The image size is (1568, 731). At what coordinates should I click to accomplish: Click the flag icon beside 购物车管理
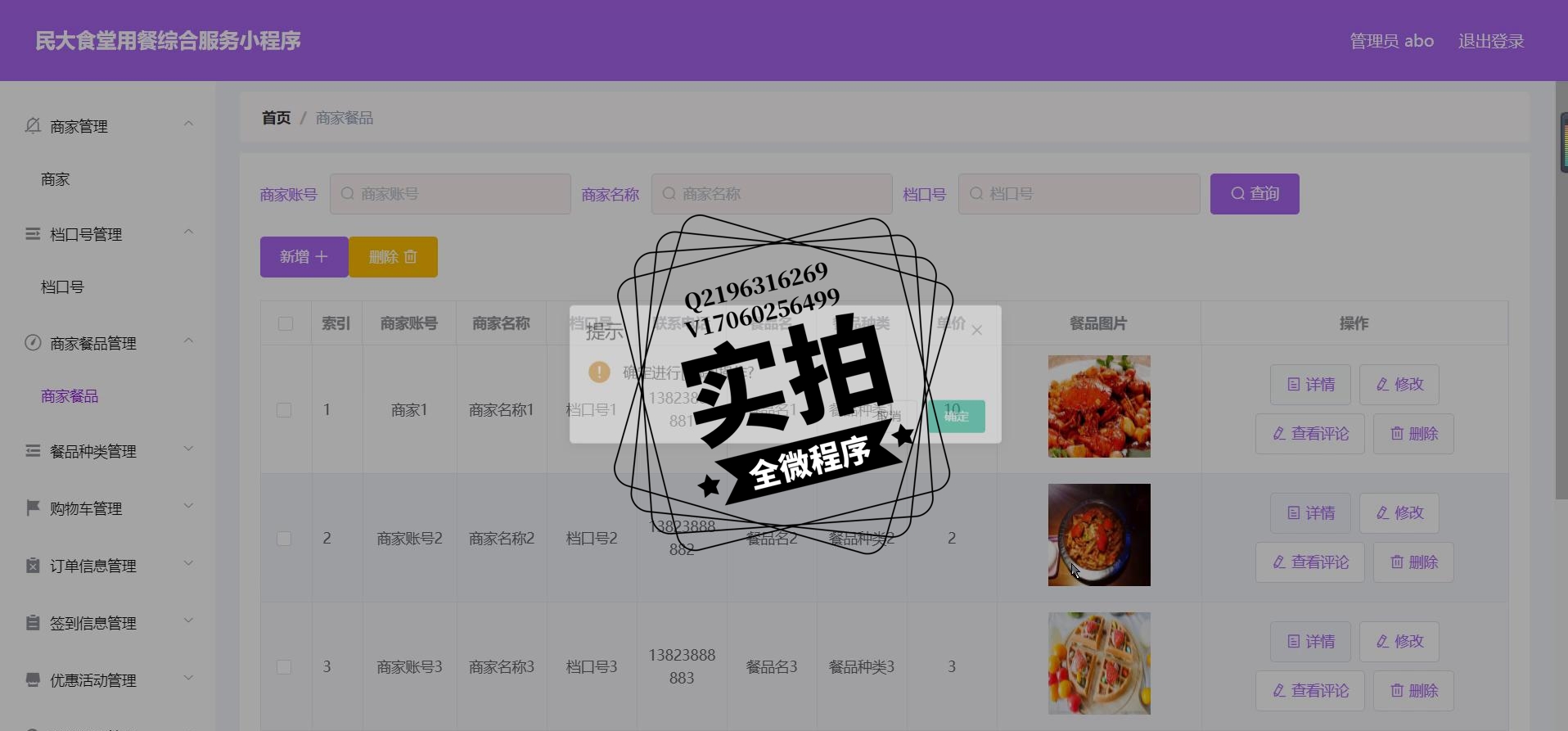pos(33,508)
